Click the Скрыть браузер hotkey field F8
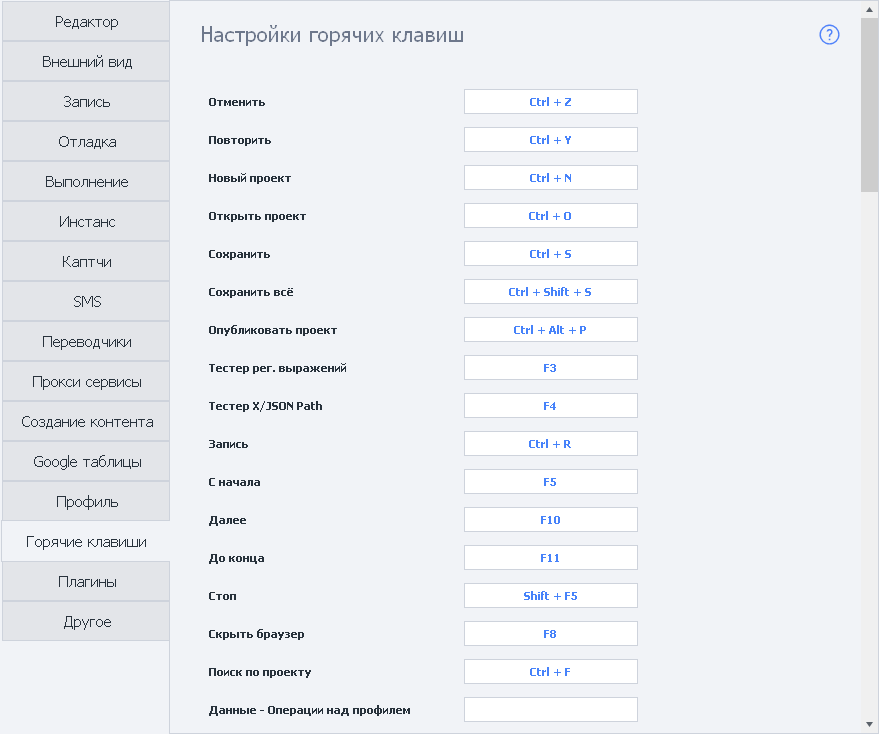 pyautogui.click(x=550, y=634)
